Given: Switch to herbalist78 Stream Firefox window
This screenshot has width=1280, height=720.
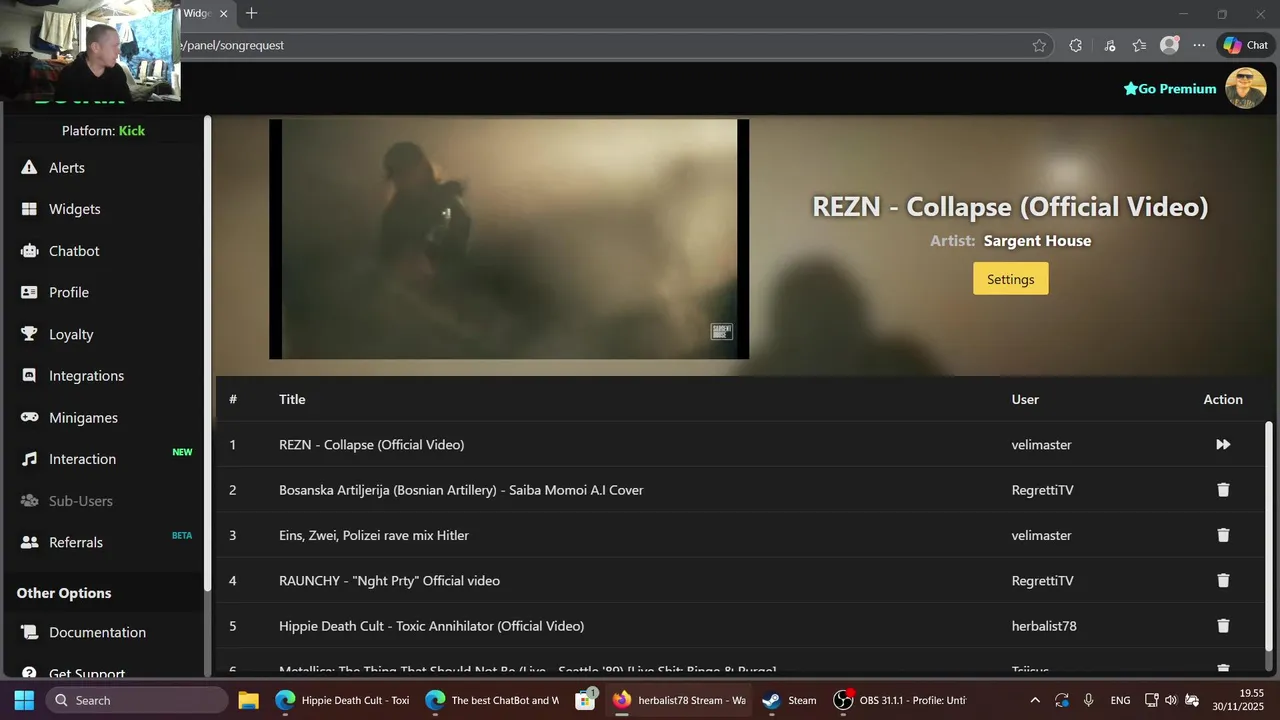Looking at the screenshot, I should 680,700.
